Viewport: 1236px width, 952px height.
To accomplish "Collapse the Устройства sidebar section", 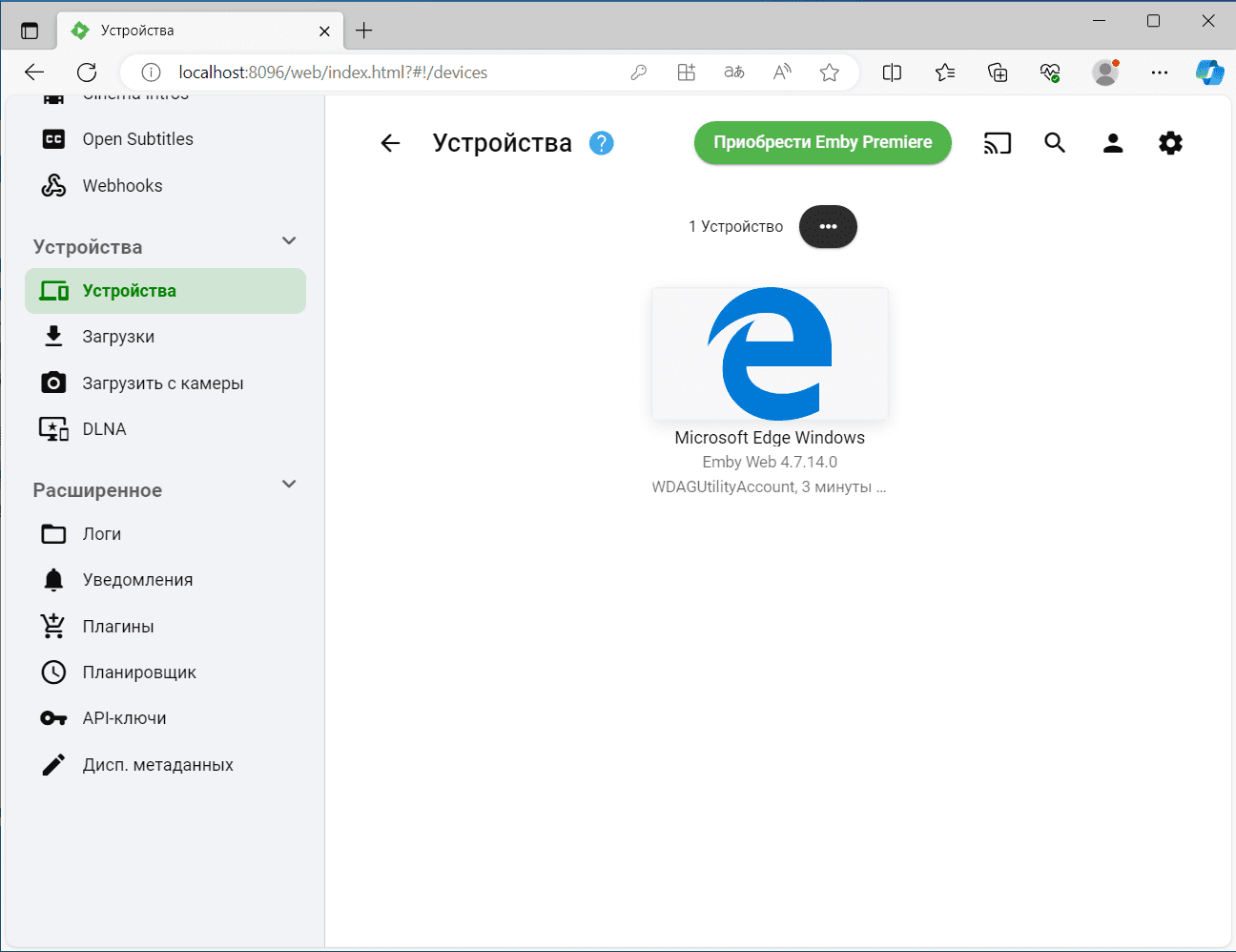I will (x=289, y=241).
